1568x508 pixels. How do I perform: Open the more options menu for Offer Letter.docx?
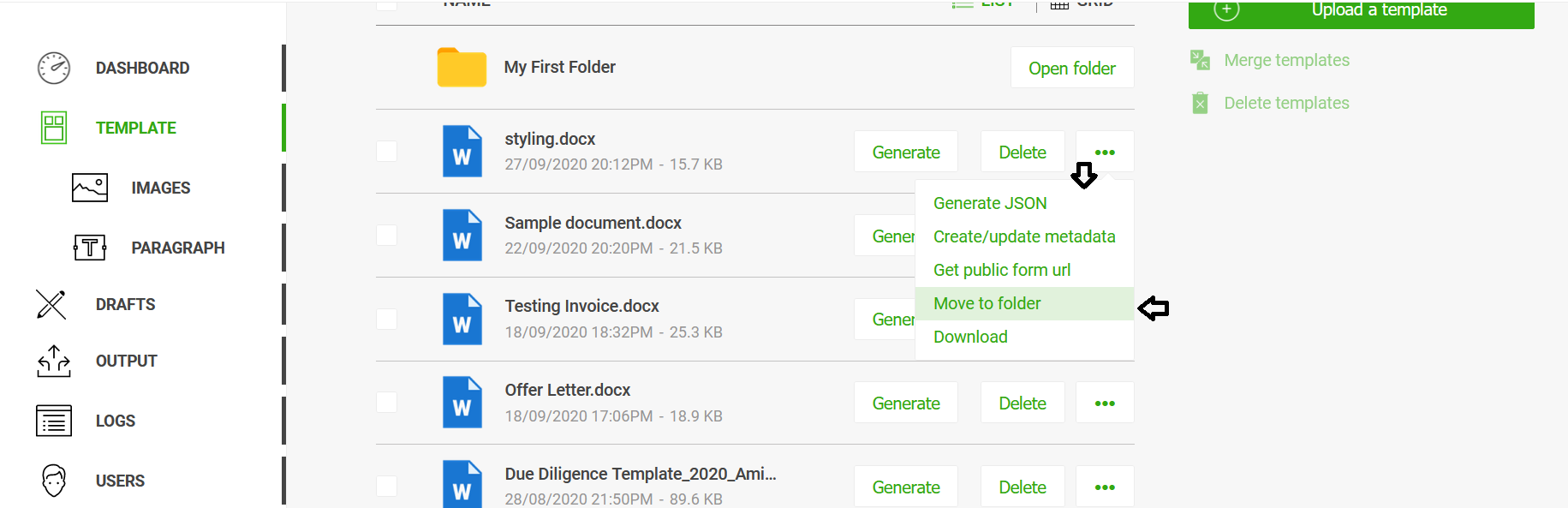pos(1105,403)
